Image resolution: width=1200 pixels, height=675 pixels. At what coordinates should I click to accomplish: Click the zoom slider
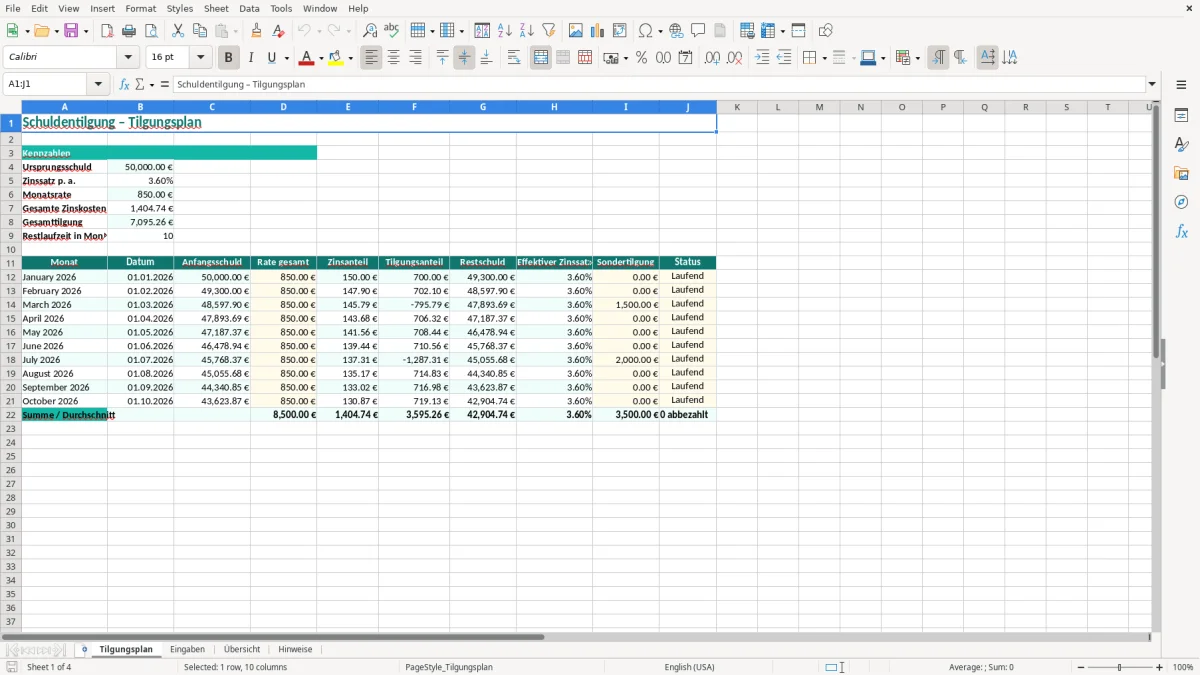(1120, 667)
